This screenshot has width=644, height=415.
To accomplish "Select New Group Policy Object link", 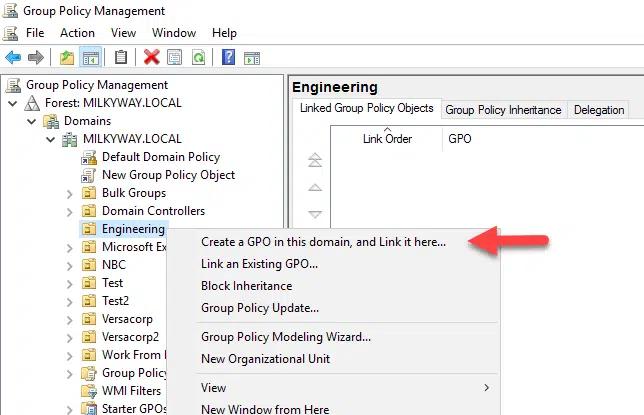I will (x=168, y=175).
